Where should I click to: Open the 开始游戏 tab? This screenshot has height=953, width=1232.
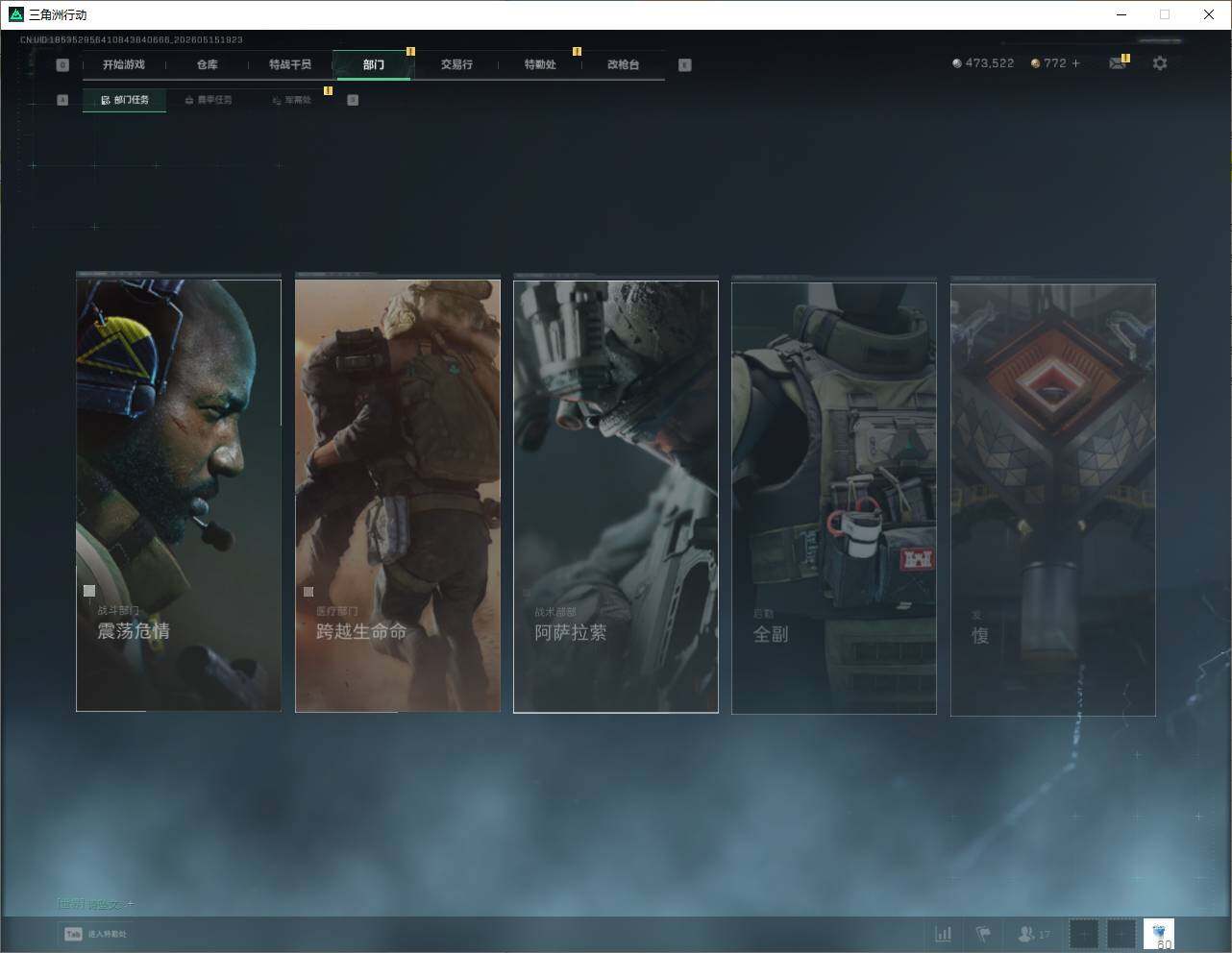(124, 64)
